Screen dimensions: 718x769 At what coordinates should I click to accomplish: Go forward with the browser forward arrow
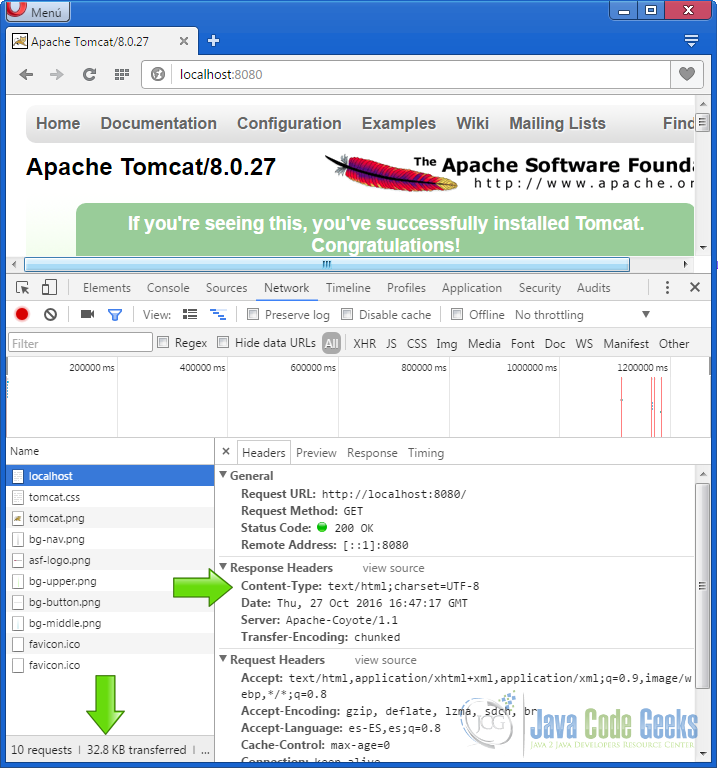tap(56, 75)
